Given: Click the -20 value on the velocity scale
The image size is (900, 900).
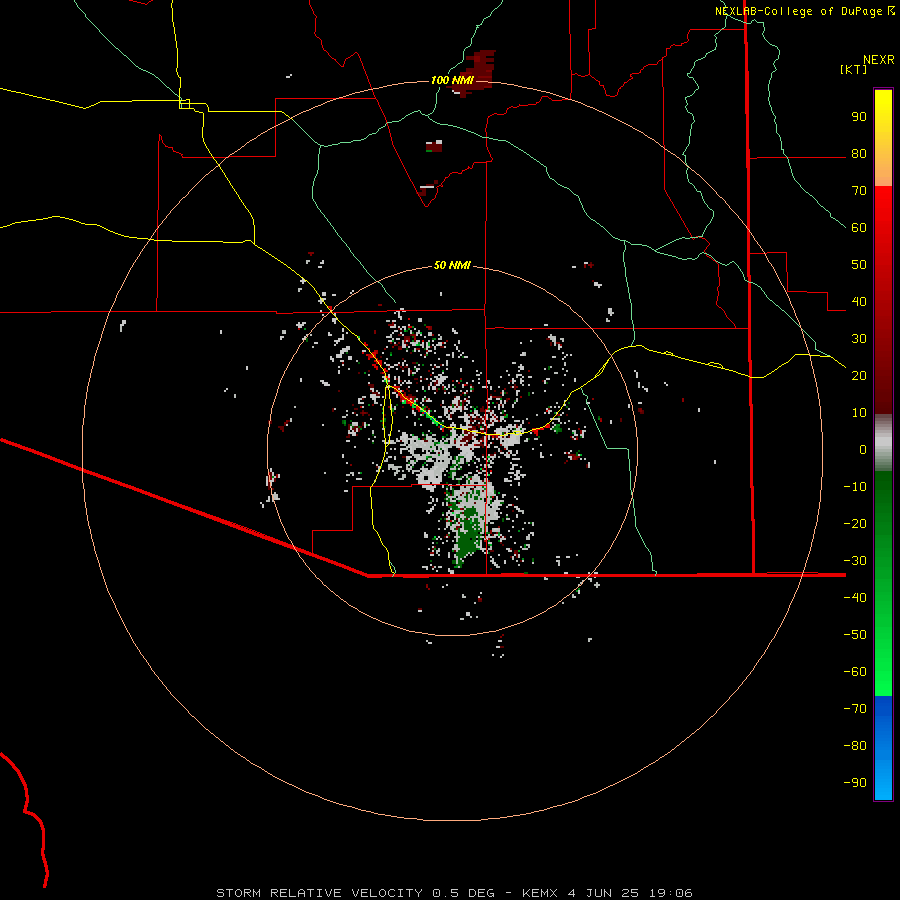Looking at the screenshot, I should [x=855, y=523].
